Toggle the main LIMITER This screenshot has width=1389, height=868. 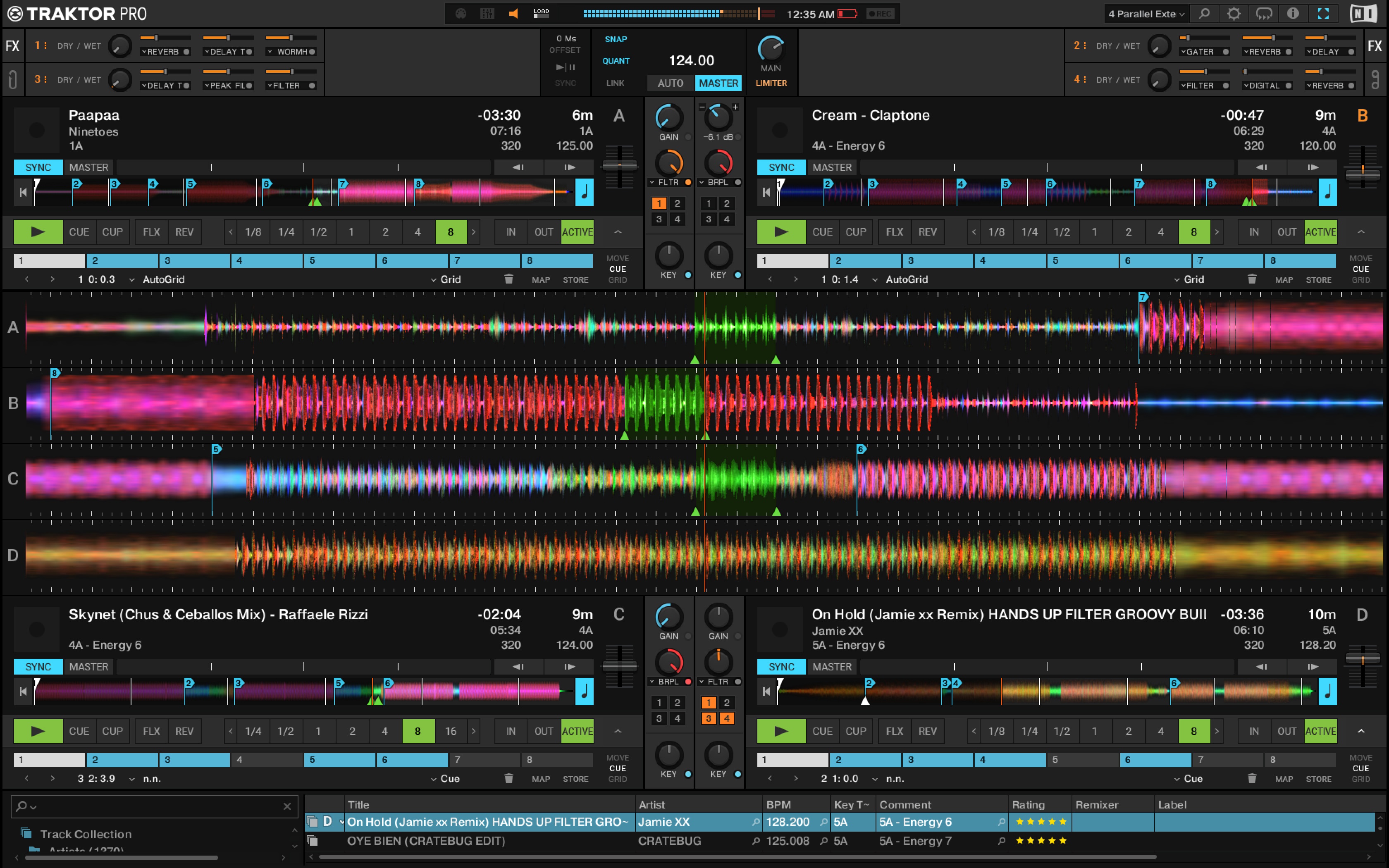(771, 83)
